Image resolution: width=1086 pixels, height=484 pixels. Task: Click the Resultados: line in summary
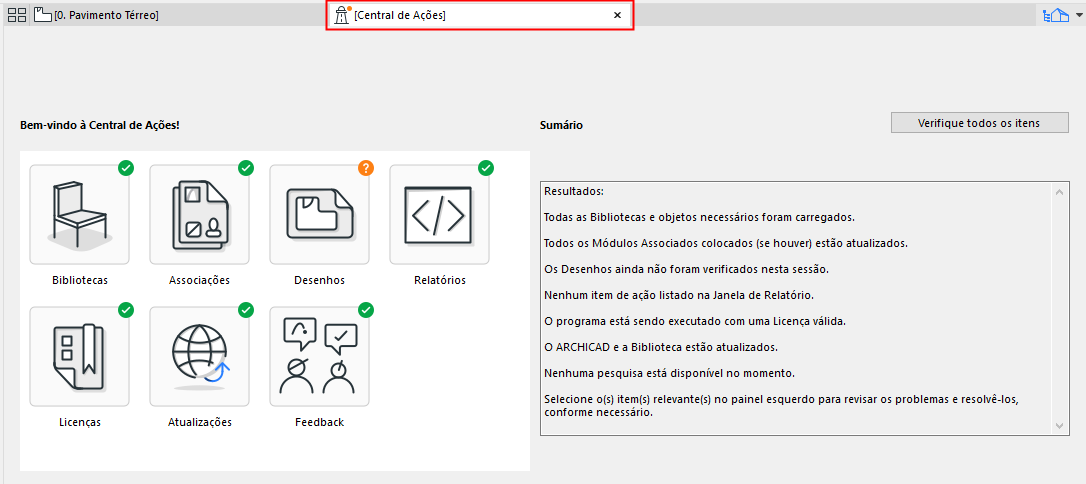pyautogui.click(x=574, y=191)
